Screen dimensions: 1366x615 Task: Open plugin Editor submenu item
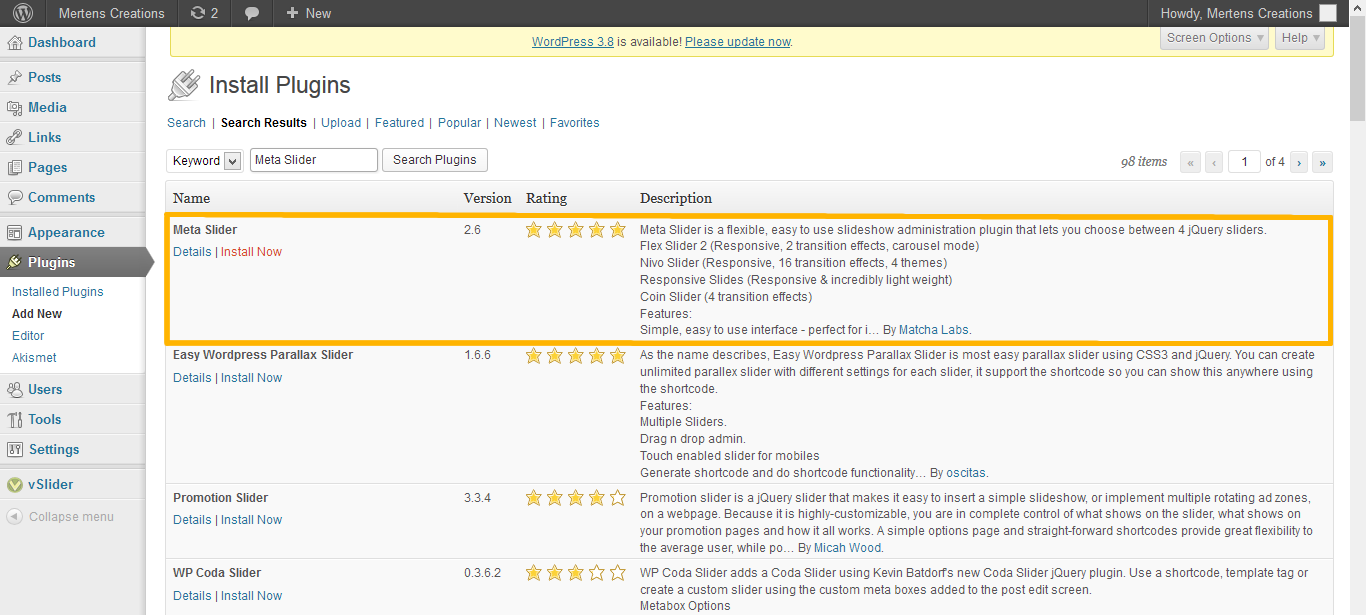pos(28,336)
